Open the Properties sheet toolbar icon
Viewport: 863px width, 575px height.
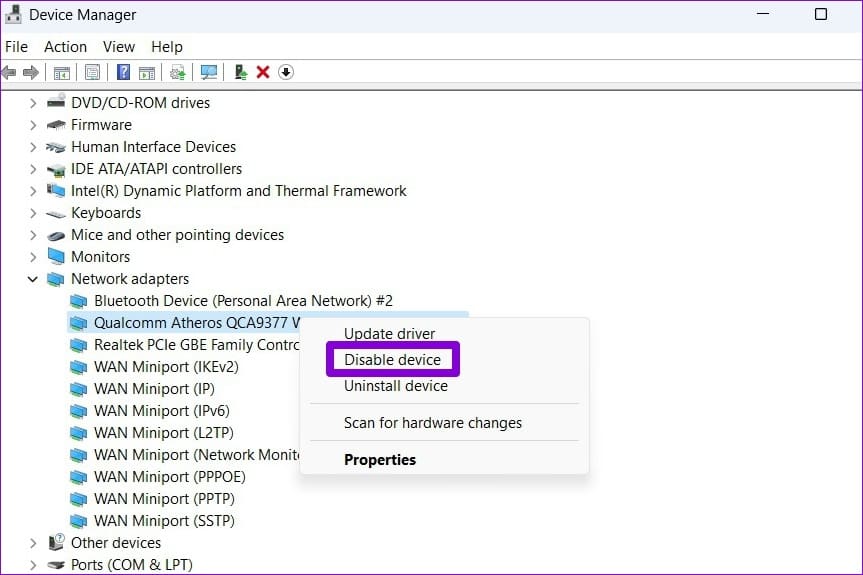click(92, 72)
